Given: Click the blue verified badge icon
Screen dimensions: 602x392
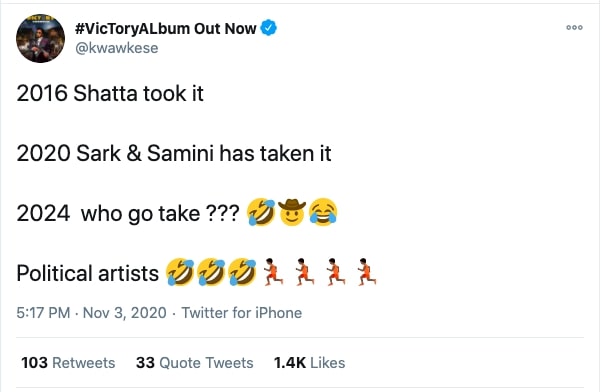Looking at the screenshot, I should point(269,28).
